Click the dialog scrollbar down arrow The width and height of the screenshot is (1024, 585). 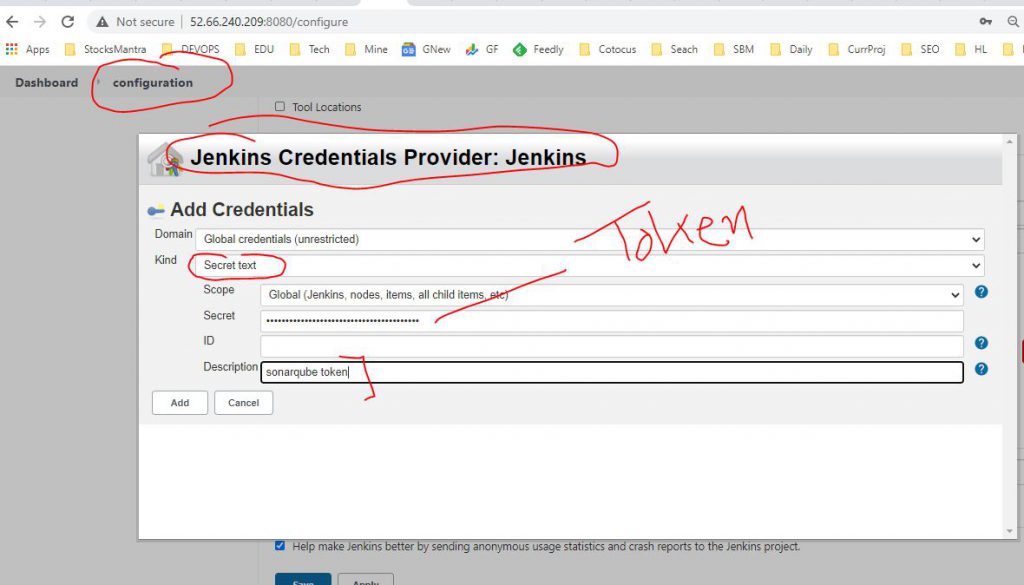click(x=1010, y=531)
